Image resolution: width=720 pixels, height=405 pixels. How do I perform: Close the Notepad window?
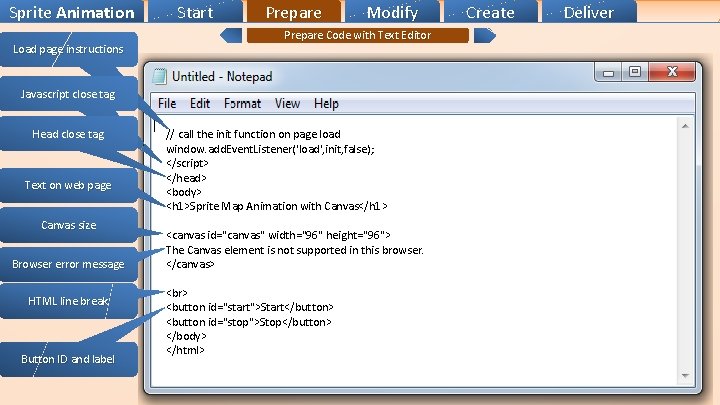point(673,72)
